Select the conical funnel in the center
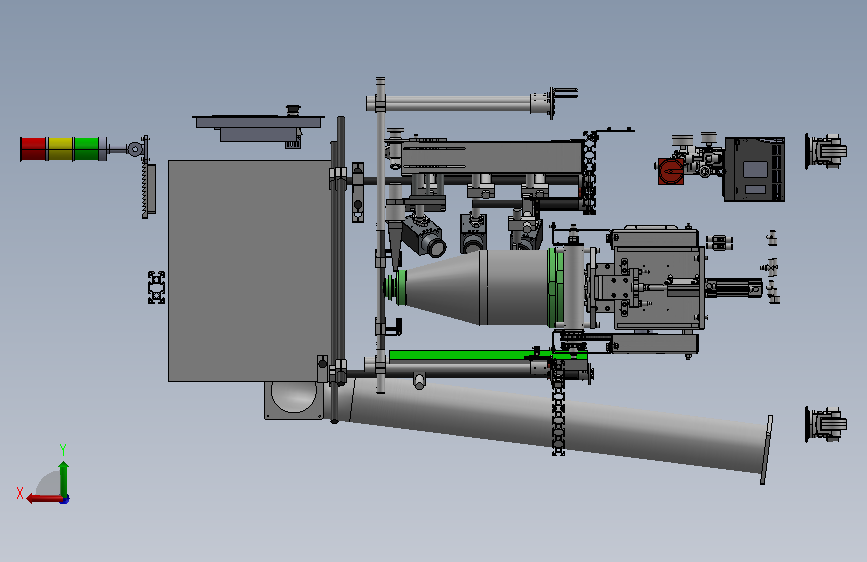The image size is (867, 562). pos(478,287)
